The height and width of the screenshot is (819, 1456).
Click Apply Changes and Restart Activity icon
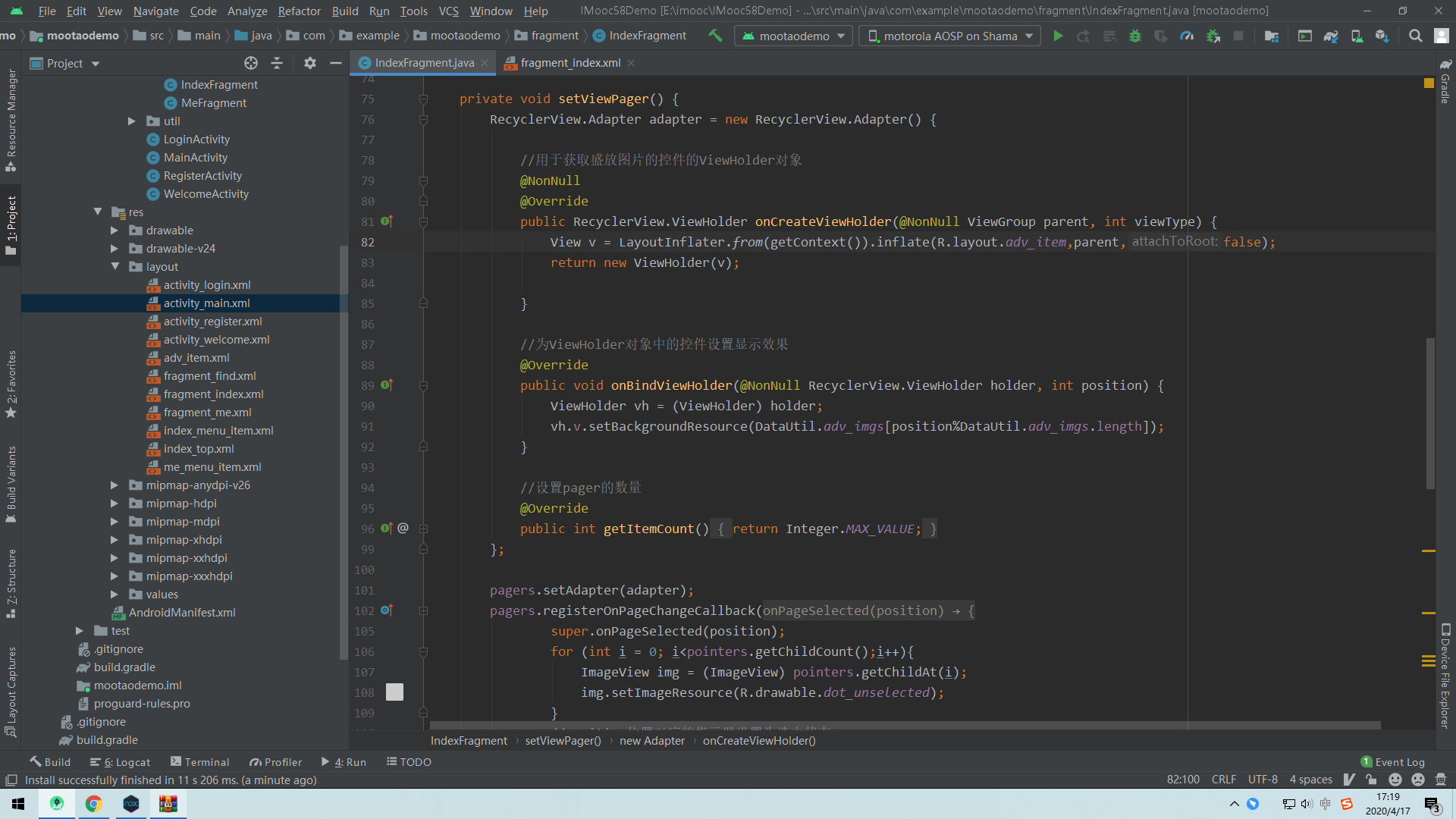1084,36
